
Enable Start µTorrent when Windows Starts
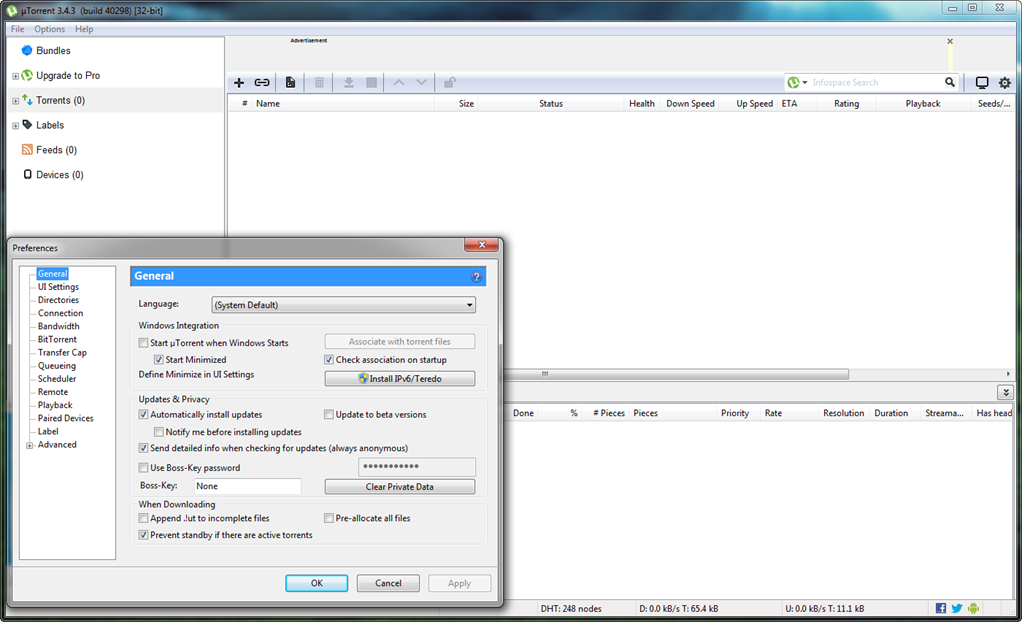click(143, 343)
